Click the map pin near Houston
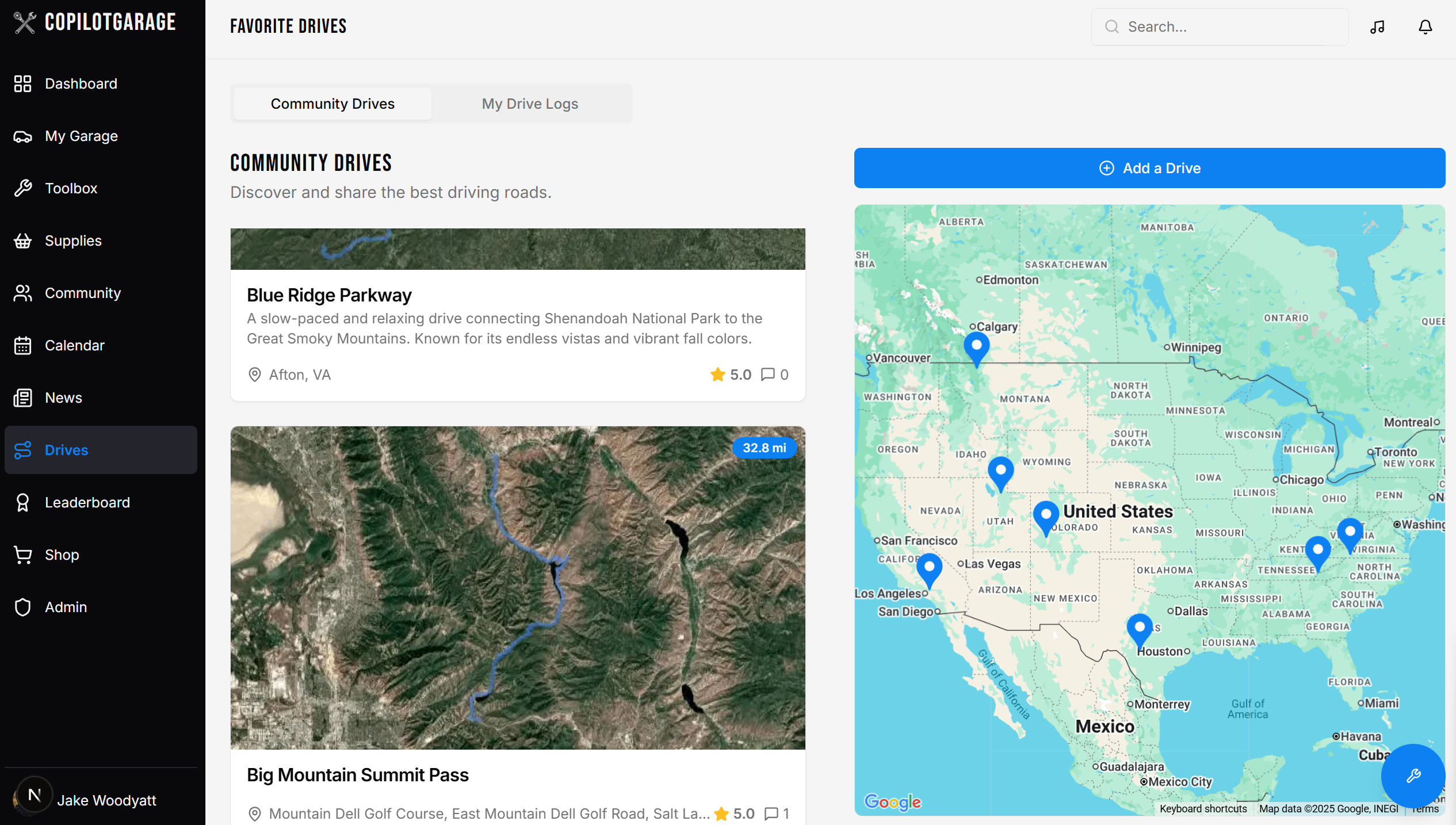 [1139, 628]
